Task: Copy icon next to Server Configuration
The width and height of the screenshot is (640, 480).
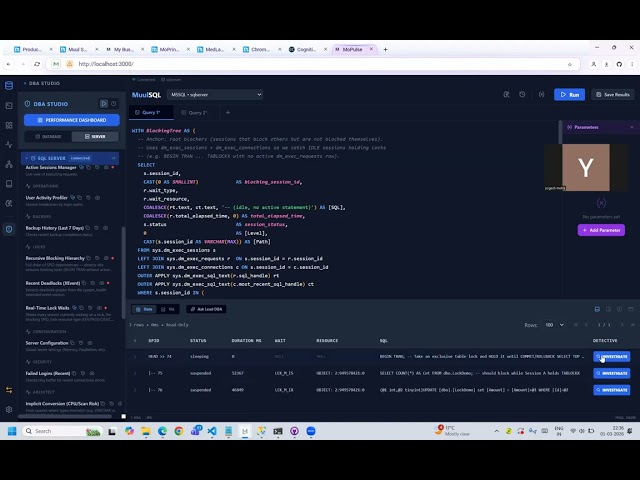Action: tap(72, 343)
